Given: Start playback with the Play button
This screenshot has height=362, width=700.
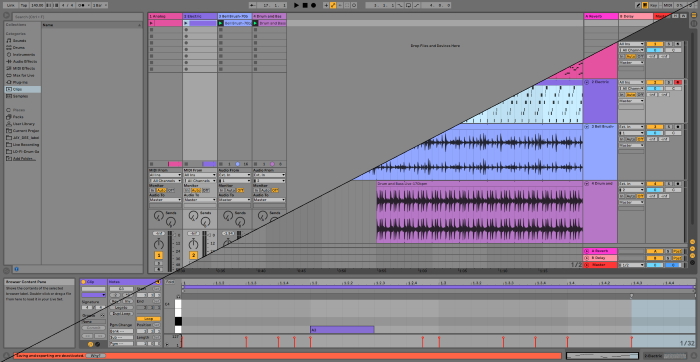Looking at the screenshot, I should click(x=296, y=5).
